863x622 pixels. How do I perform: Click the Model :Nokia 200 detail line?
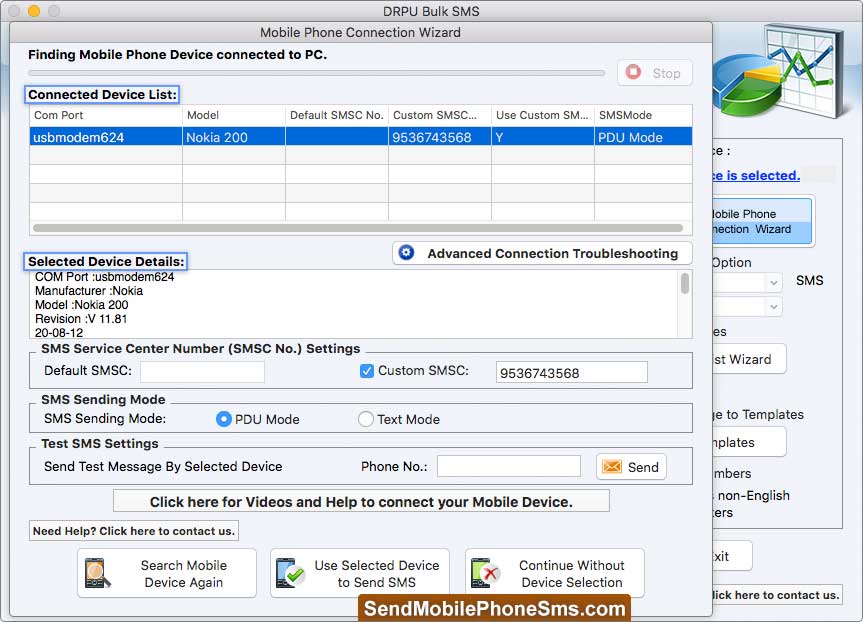pyautogui.click(x=81, y=305)
